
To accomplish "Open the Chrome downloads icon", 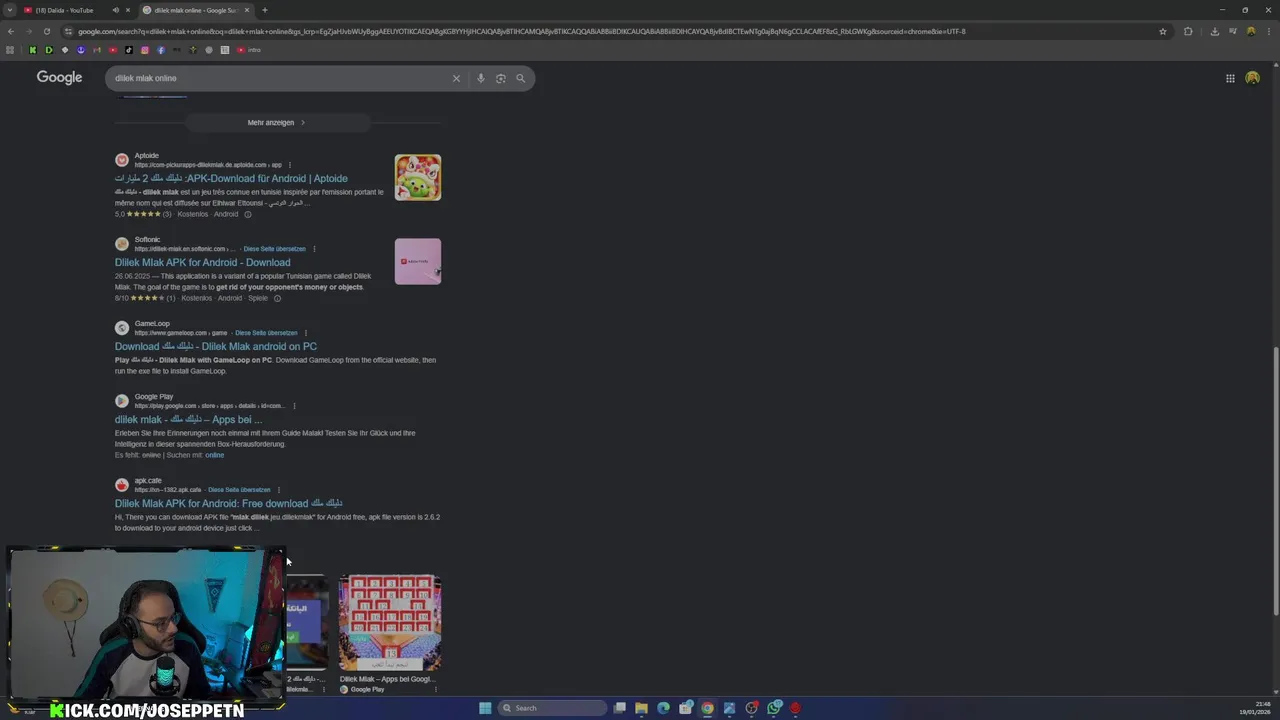I will click(1214, 31).
